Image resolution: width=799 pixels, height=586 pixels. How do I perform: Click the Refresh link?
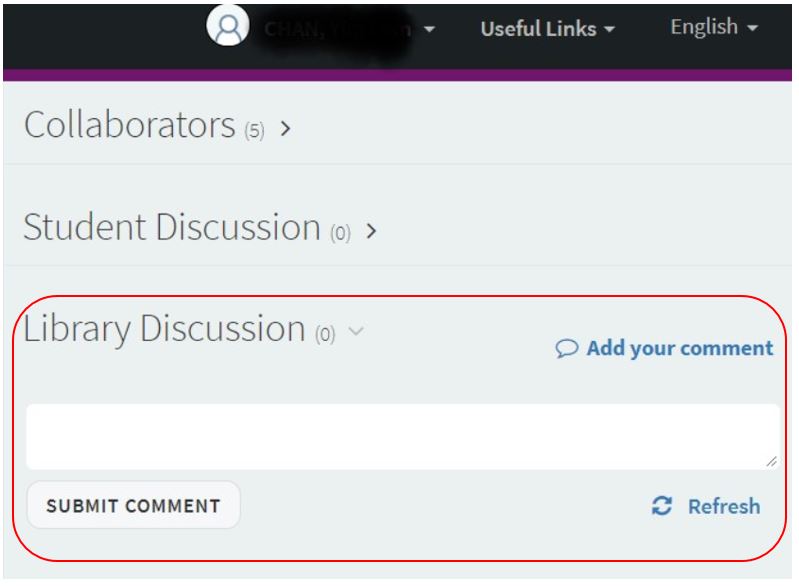click(x=724, y=507)
